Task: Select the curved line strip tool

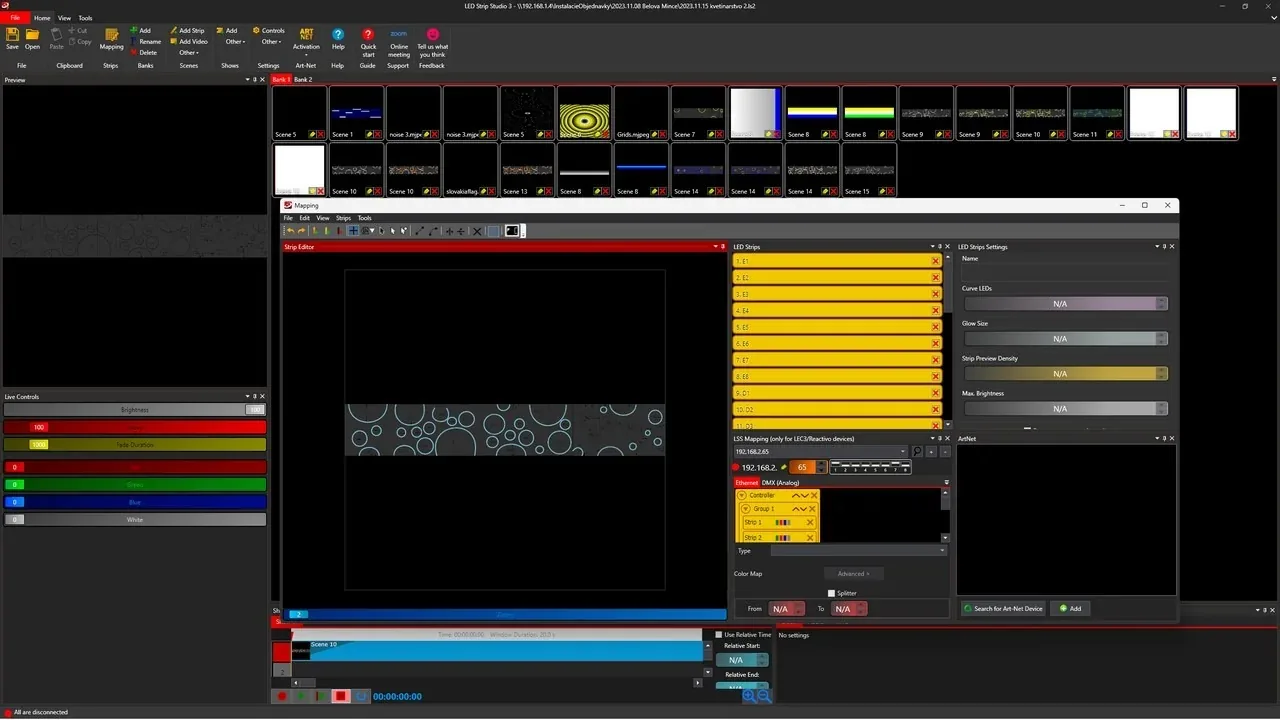Action: tap(433, 231)
